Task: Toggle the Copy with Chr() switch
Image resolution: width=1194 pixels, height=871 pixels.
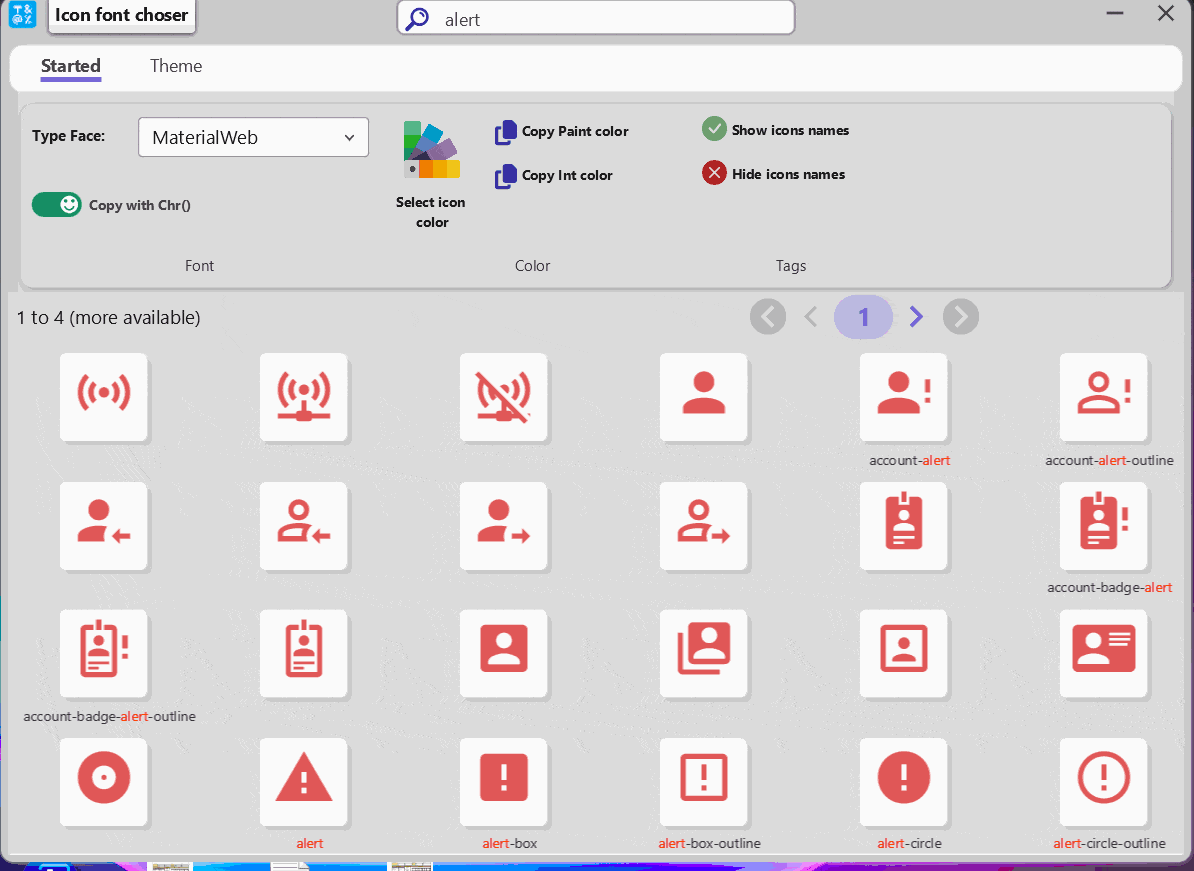Action: [x=56, y=205]
